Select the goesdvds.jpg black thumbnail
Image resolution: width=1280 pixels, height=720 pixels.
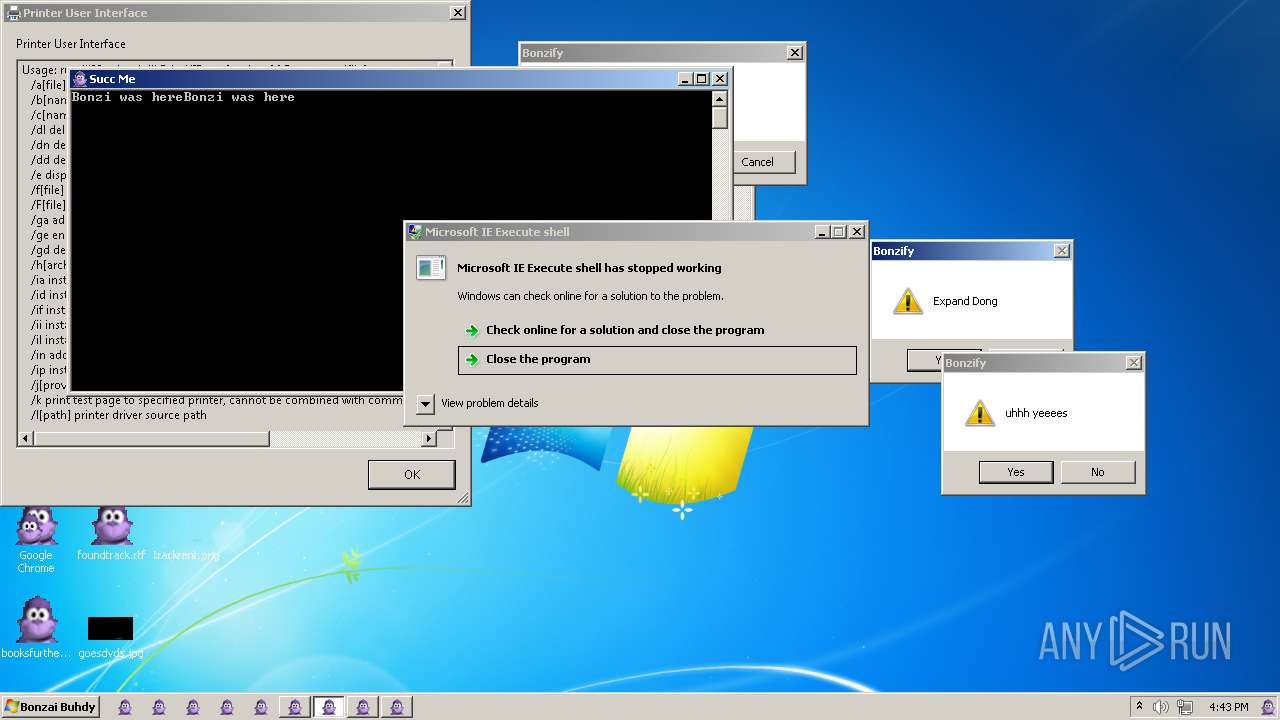tap(110, 629)
